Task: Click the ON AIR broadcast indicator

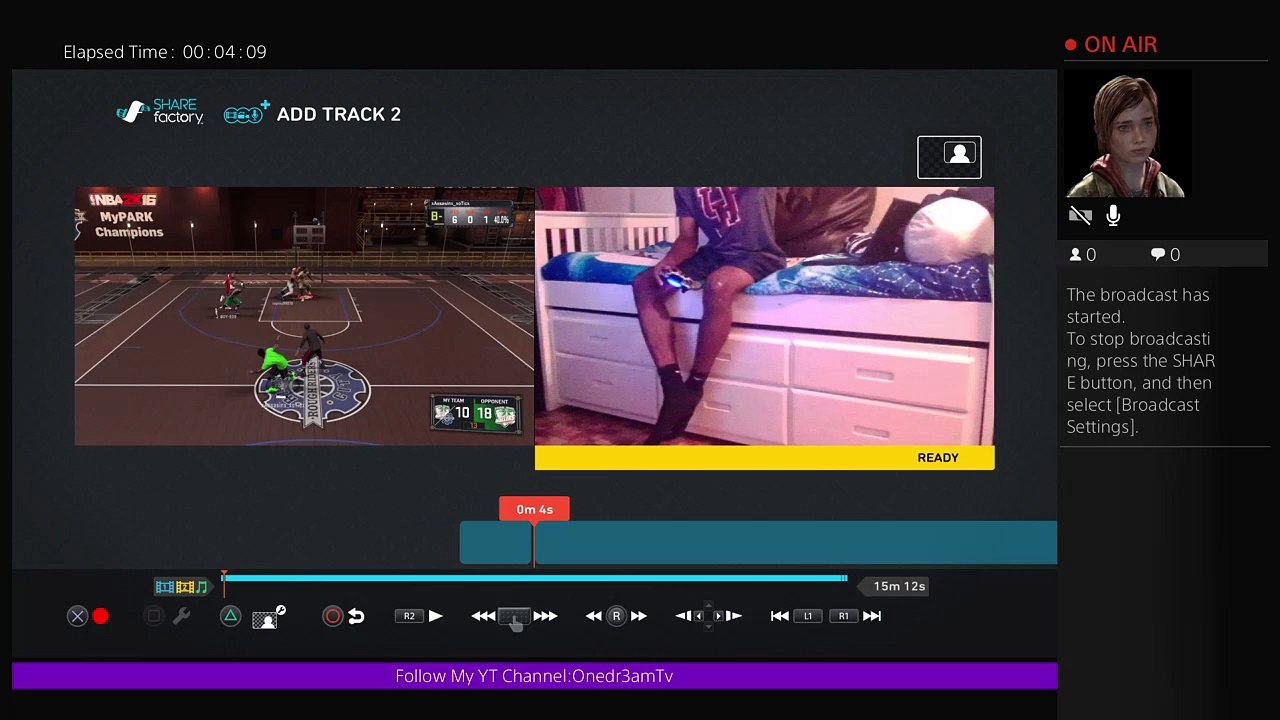Action: click(x=1111, y=45)
